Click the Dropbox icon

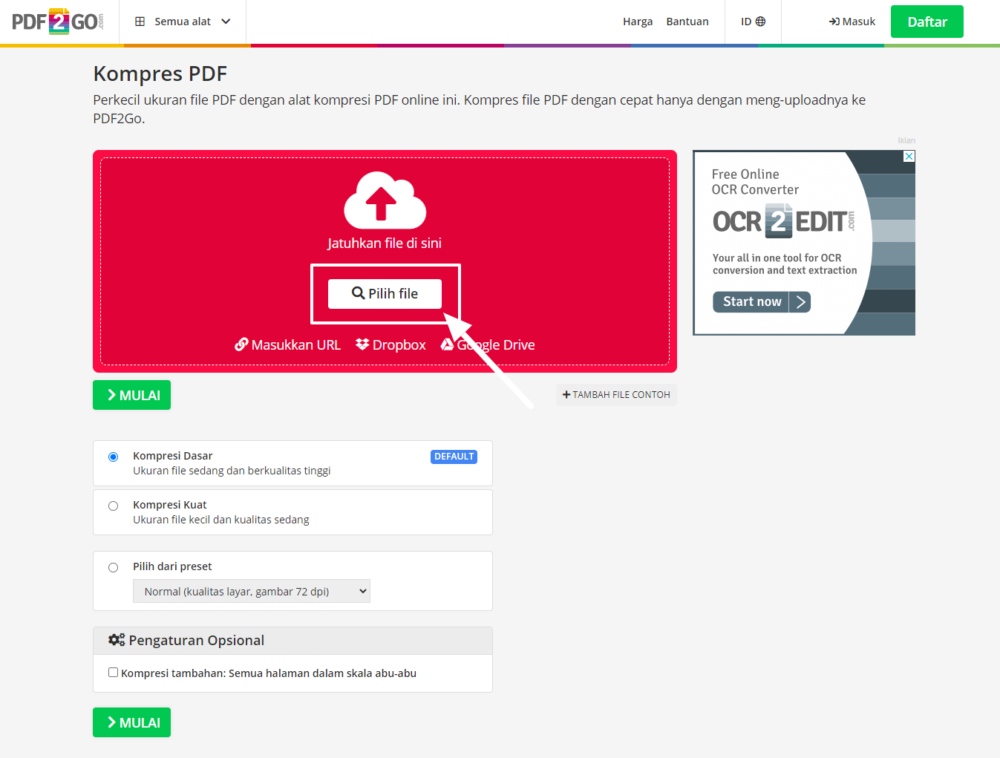pos(363,345)
